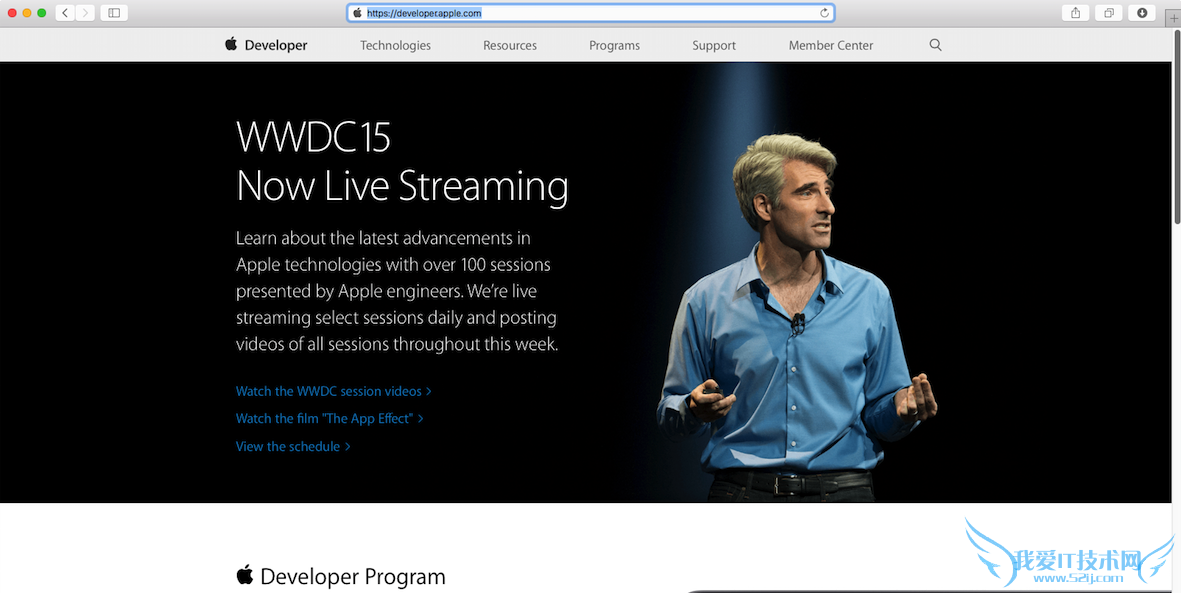Open the Resources menu item
The width and height of the screenshot is (1181, 593).
tap(510, 45)
